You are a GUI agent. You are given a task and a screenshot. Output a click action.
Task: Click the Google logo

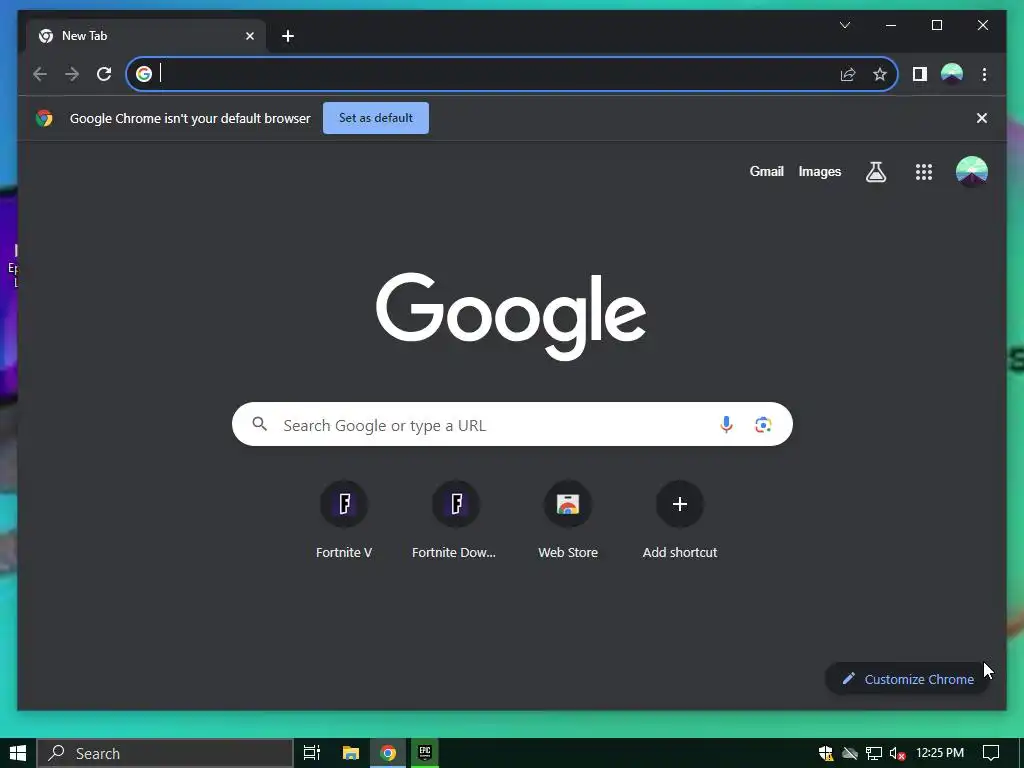coord(511,315)
